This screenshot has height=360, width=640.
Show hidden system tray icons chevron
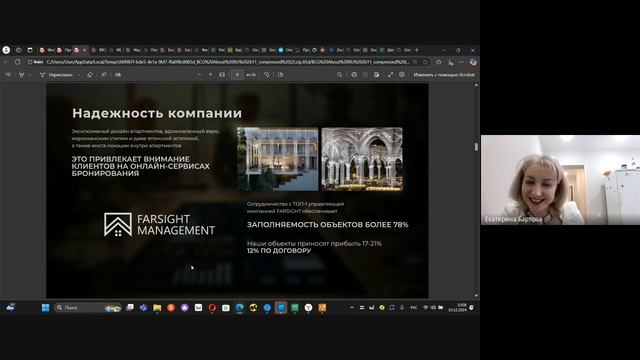click(352, 307)
